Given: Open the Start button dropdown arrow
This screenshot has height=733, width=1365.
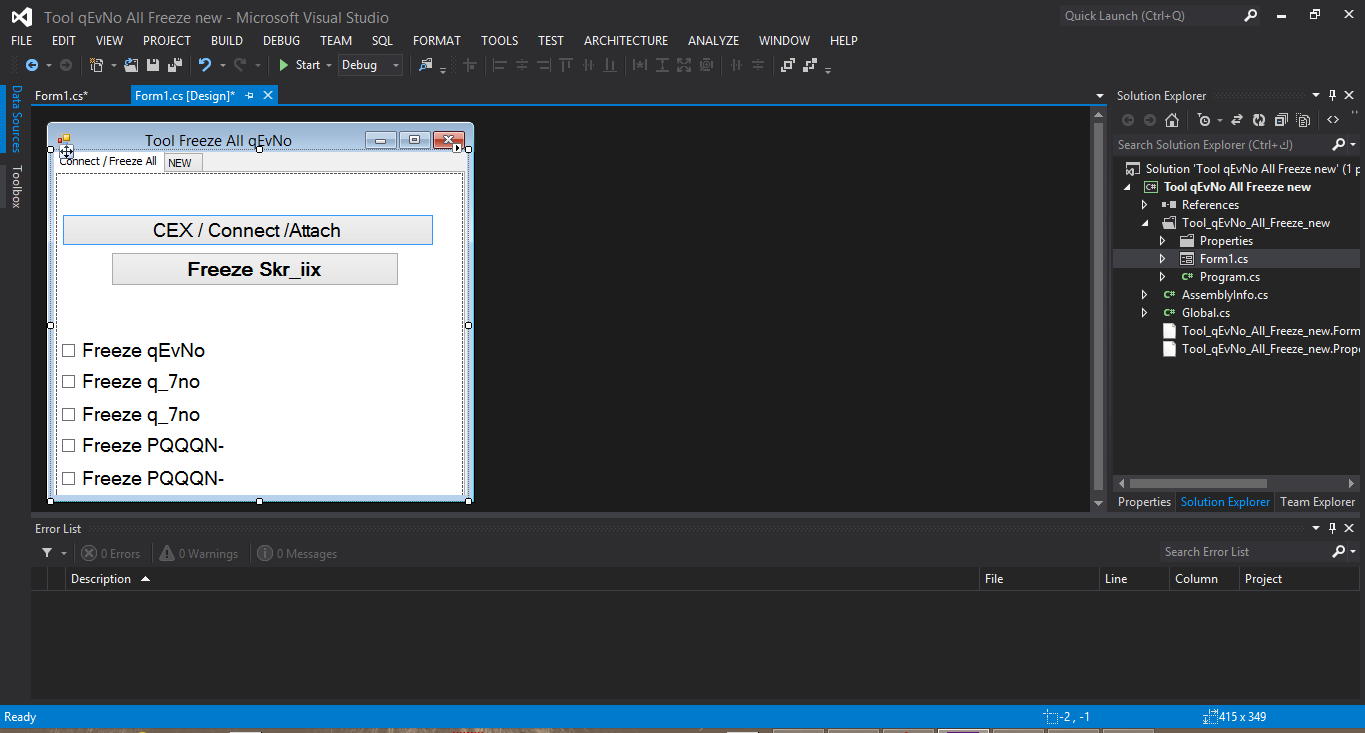Looking at the screenshot, I should click(329, 66).
